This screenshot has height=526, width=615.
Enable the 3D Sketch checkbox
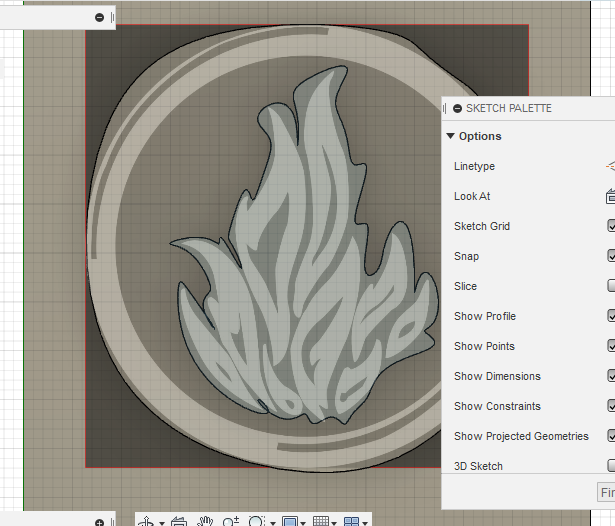(611, 466)
